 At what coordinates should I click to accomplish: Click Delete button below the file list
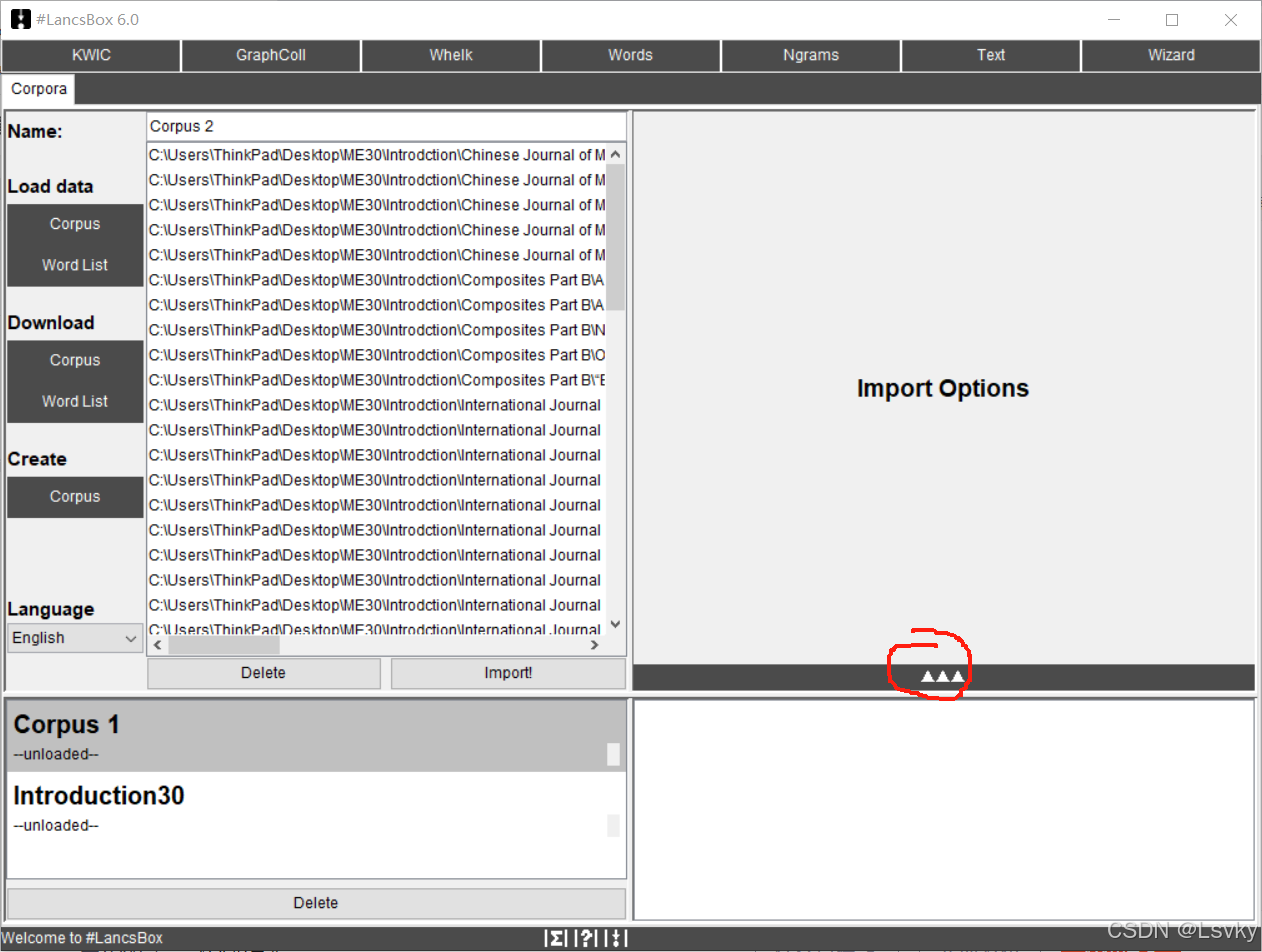pyautogui.click(x=264, y=673)
